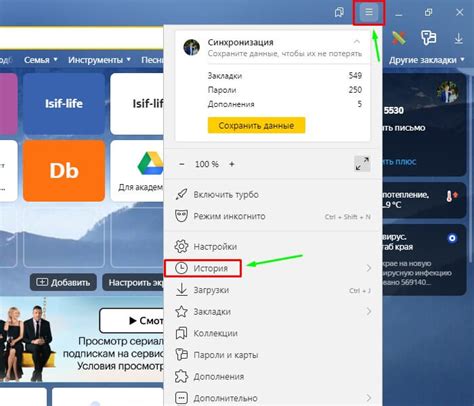Click the add-ons puzzle piece icon
The width and height of the screenshot is (474, 406).
(182, 376)
